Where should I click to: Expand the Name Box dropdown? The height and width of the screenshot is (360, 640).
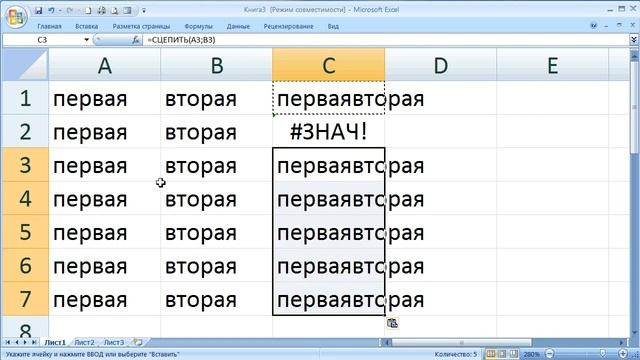pos(87,40)
